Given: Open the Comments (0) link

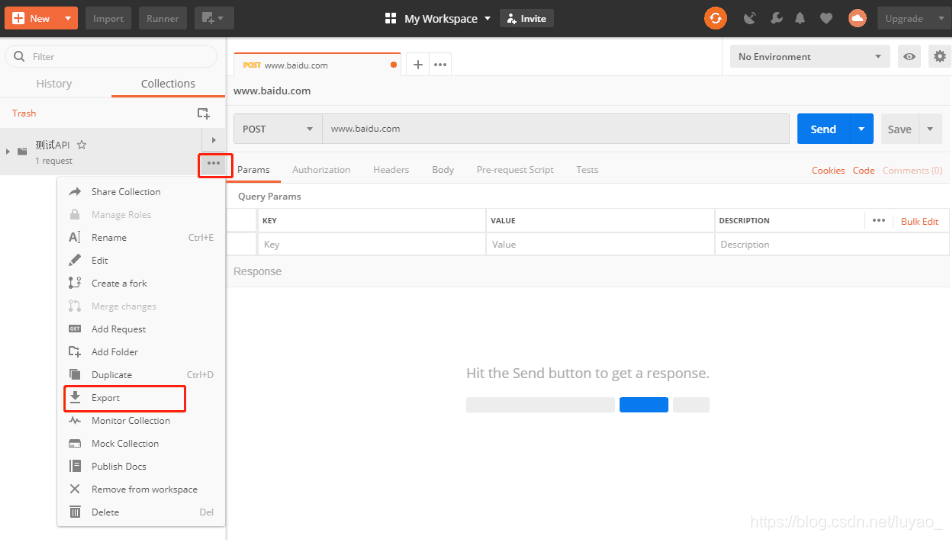Looking at the screenshot, I should pos(912,171).
